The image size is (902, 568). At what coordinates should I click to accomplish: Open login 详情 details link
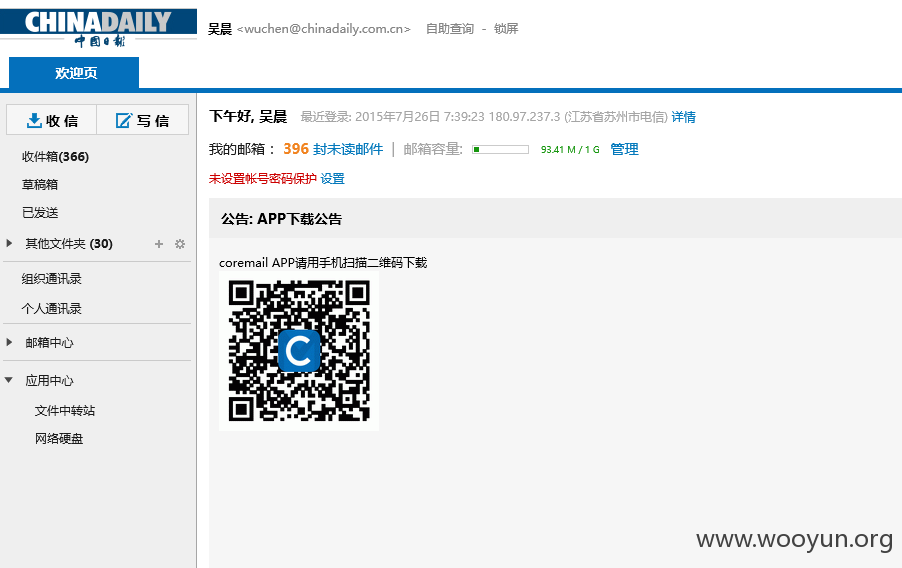683,117
